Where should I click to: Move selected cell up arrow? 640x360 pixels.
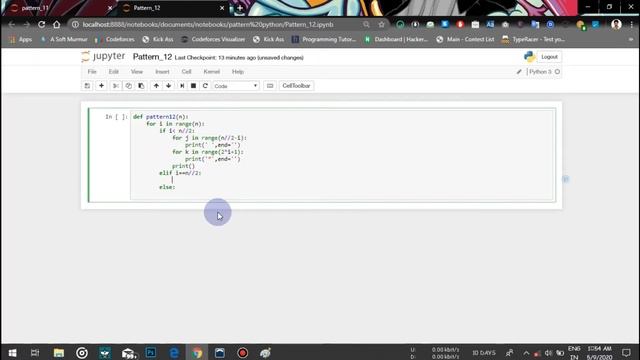click(x=156, y=86)
